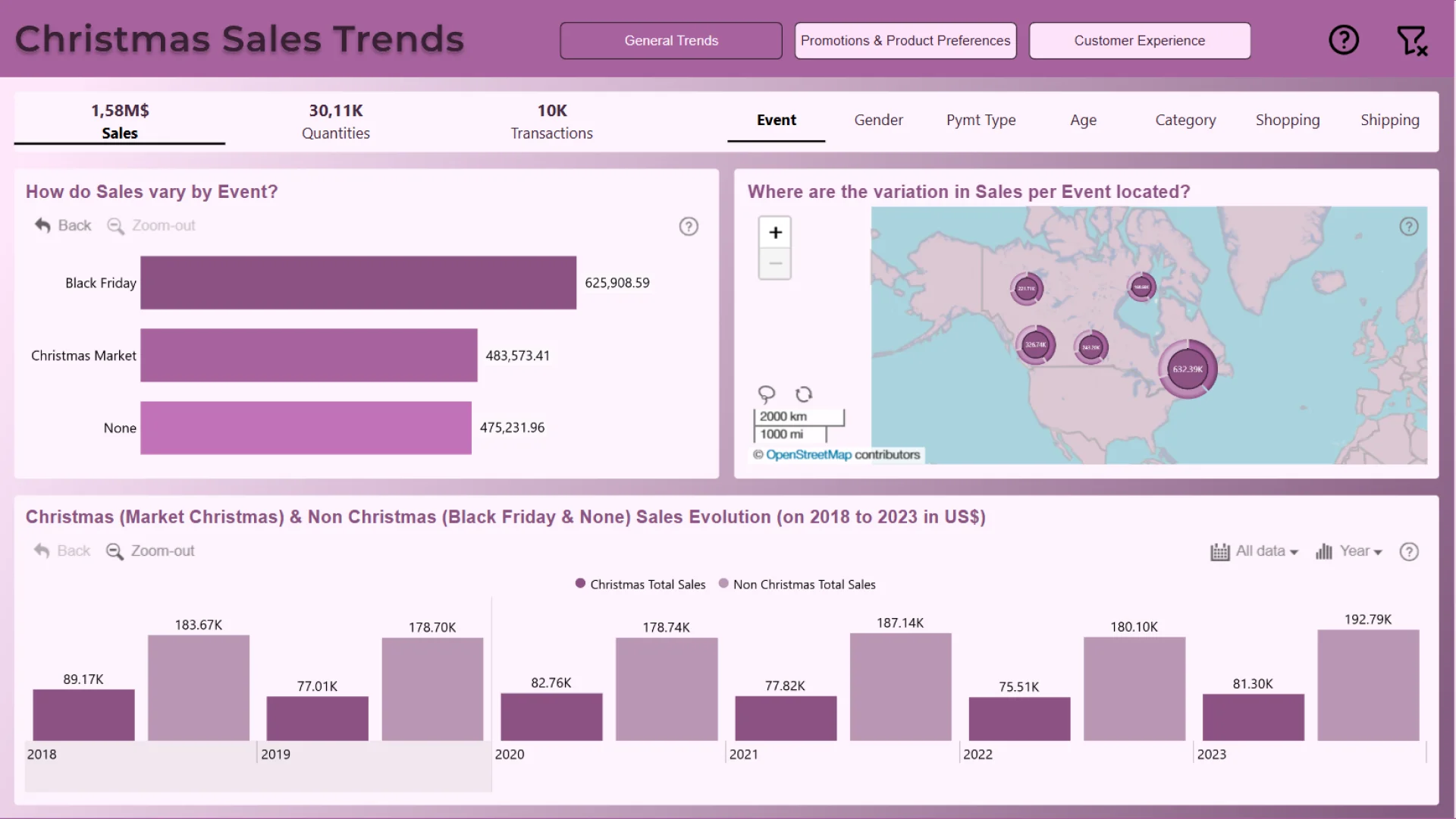Screen dimensions: 1456x819
Task: Switch to the Gender dimension tab
Action: pyautogui.click(x=878, y=120)
